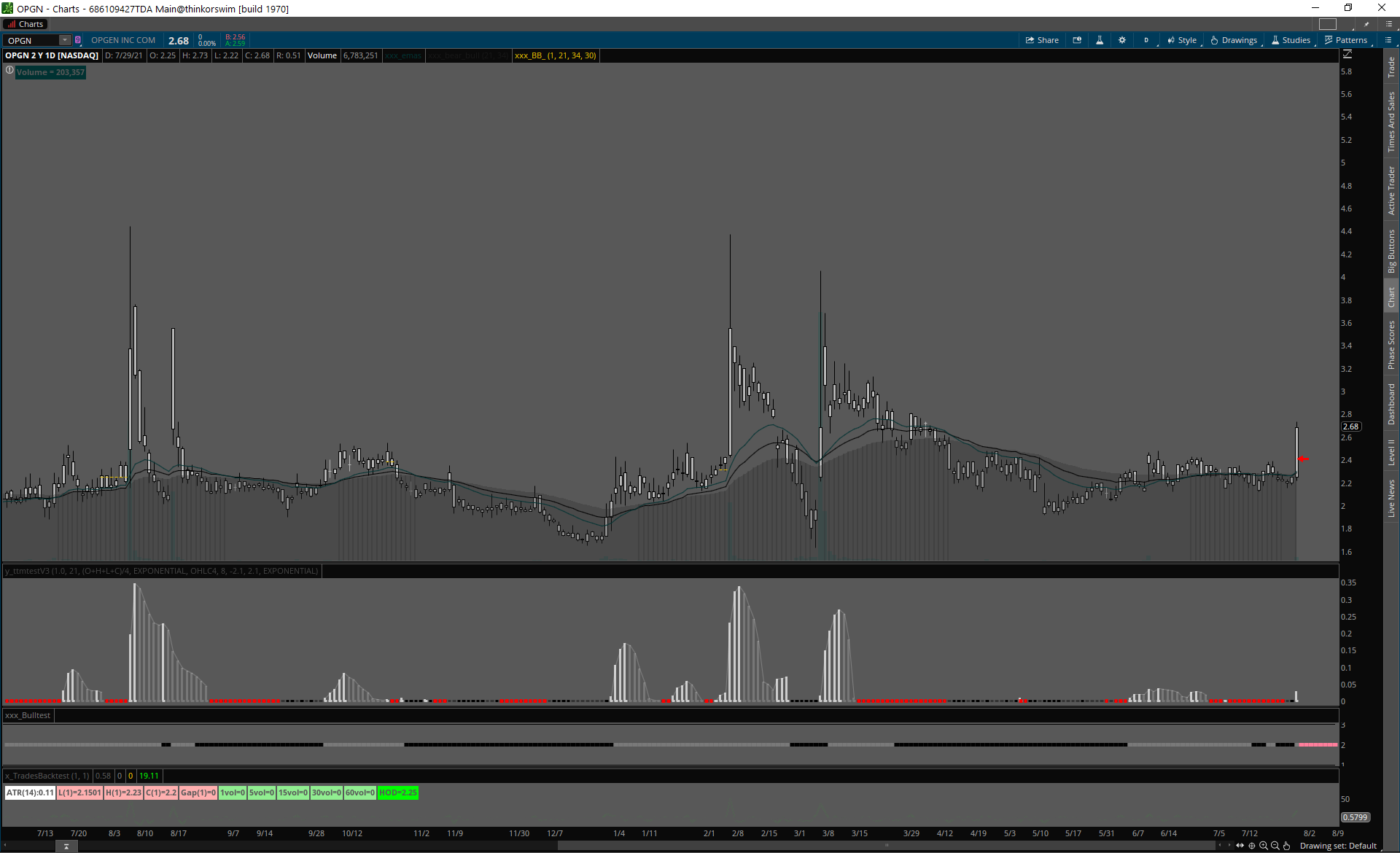Toggle the expand time axis arrows icon
This screenshot has width=1400, height=853.
[x=1240, y=846]
